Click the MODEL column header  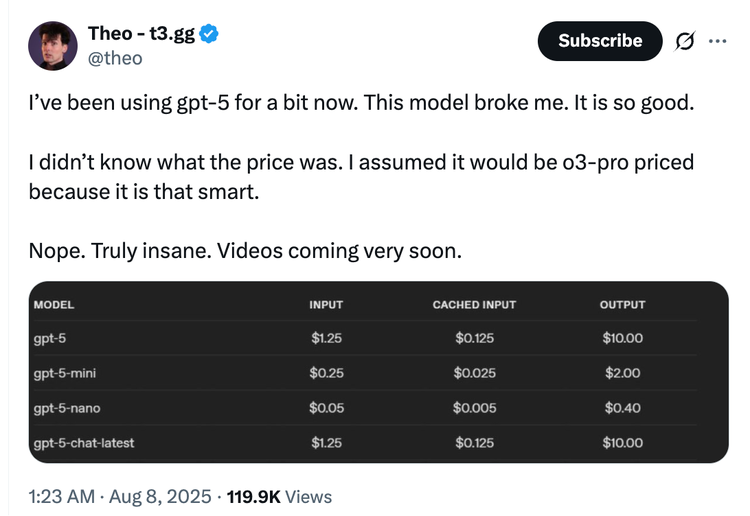(x=54, y=305)
